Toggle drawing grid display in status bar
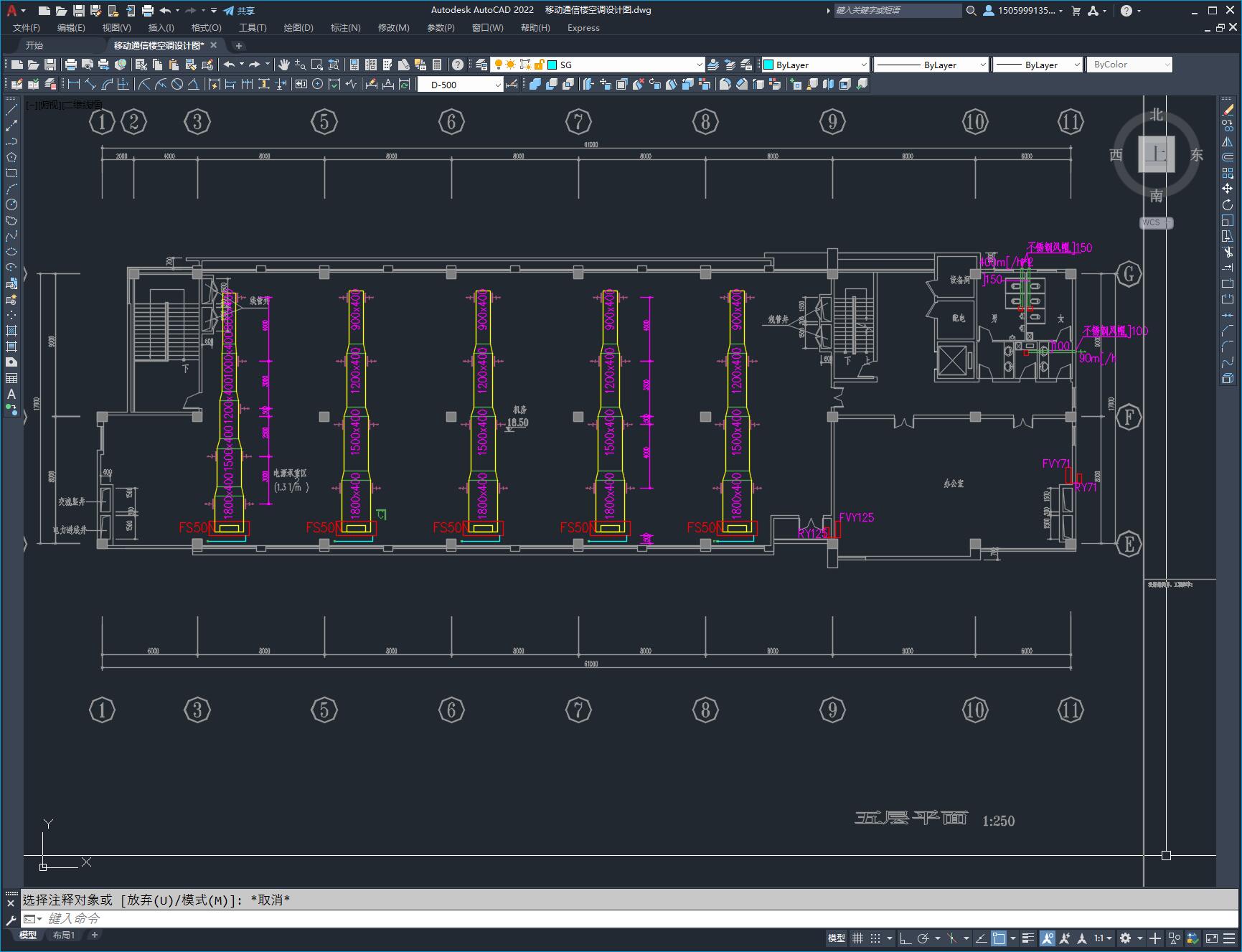1242x952 pixels. click(x=857, y=938)
